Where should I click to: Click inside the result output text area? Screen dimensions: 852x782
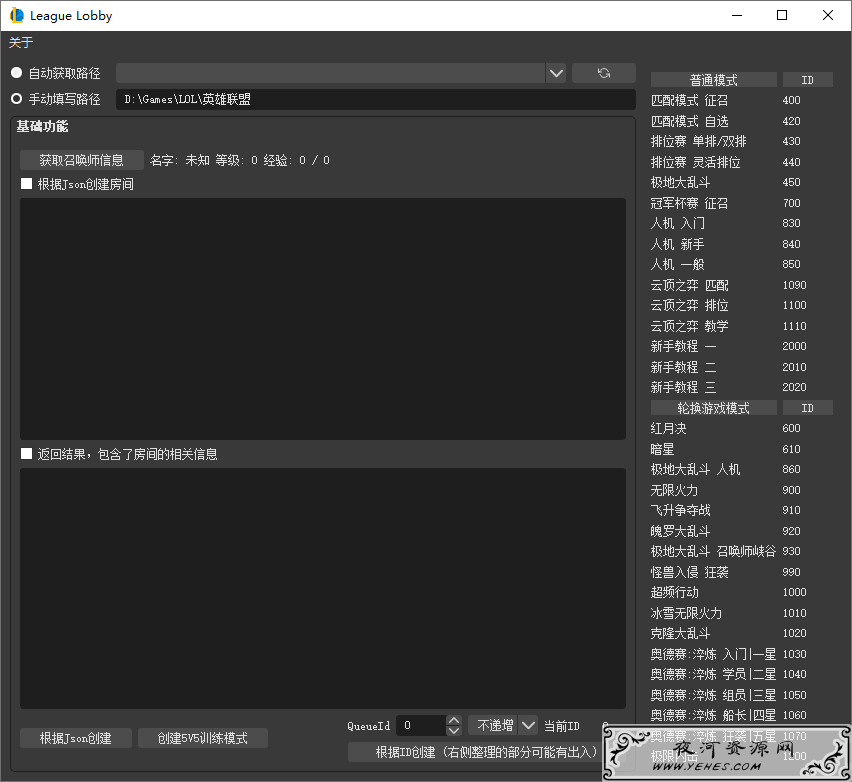[x=323, y=589]
